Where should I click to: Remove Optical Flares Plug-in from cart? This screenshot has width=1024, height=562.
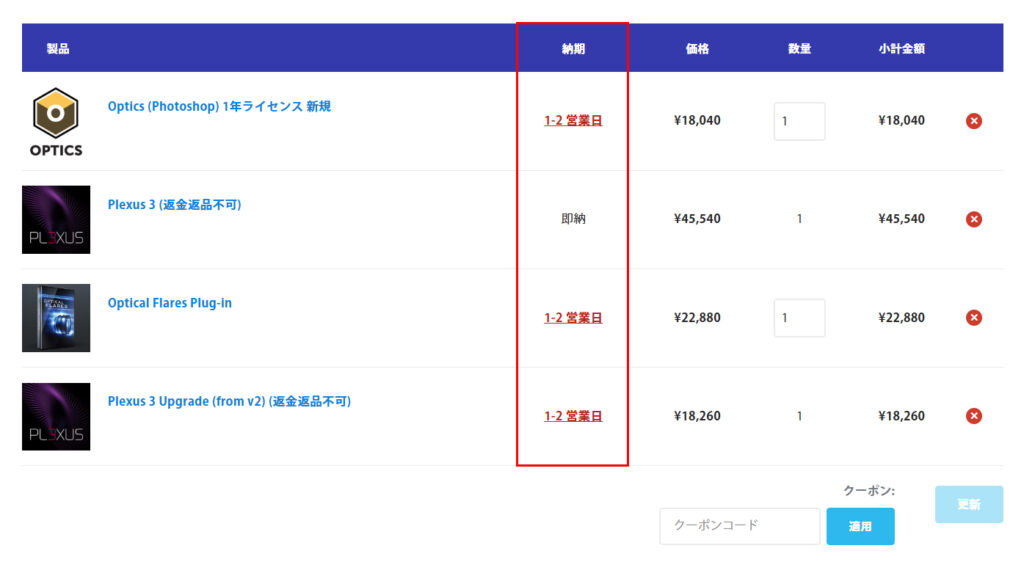pyautogui.click(x=974, y=318)
